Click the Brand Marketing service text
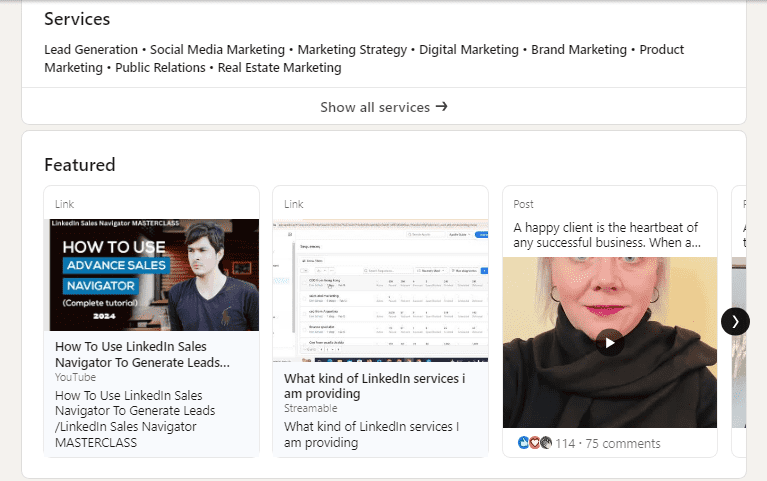 coord(579,49)
